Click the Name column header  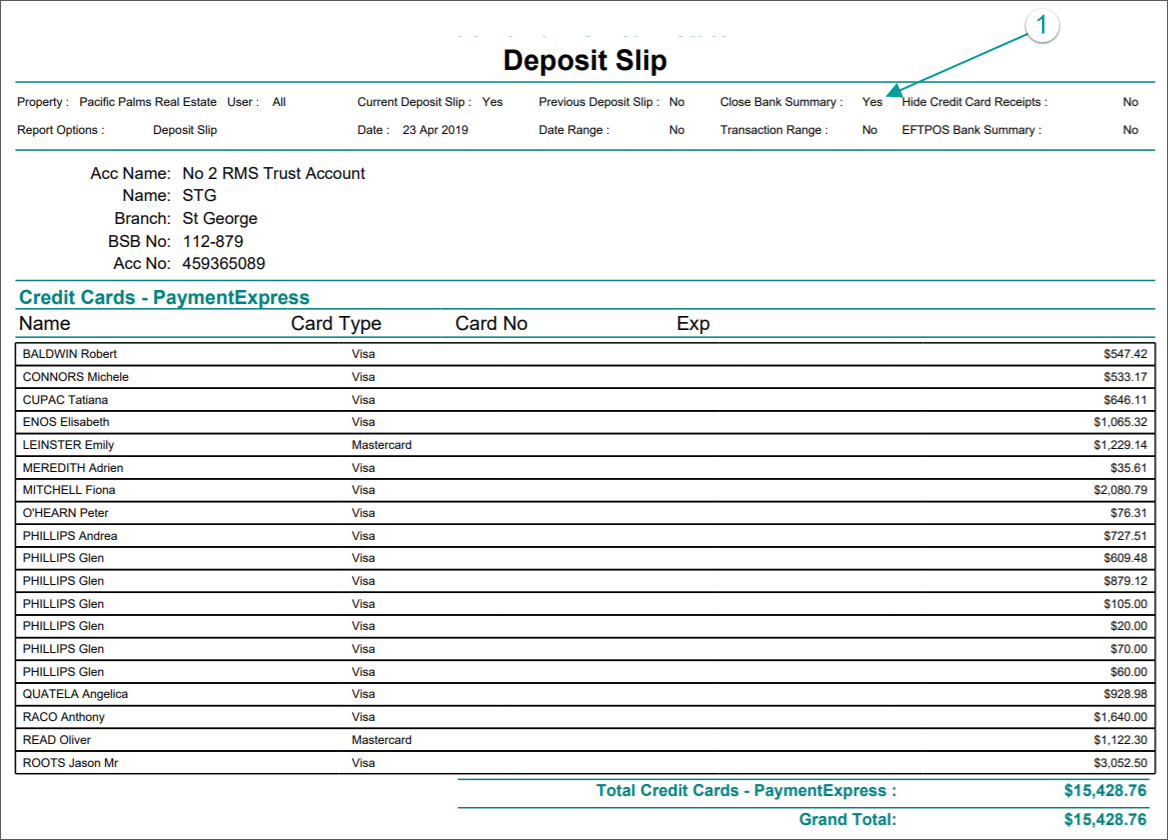(45, 323)
